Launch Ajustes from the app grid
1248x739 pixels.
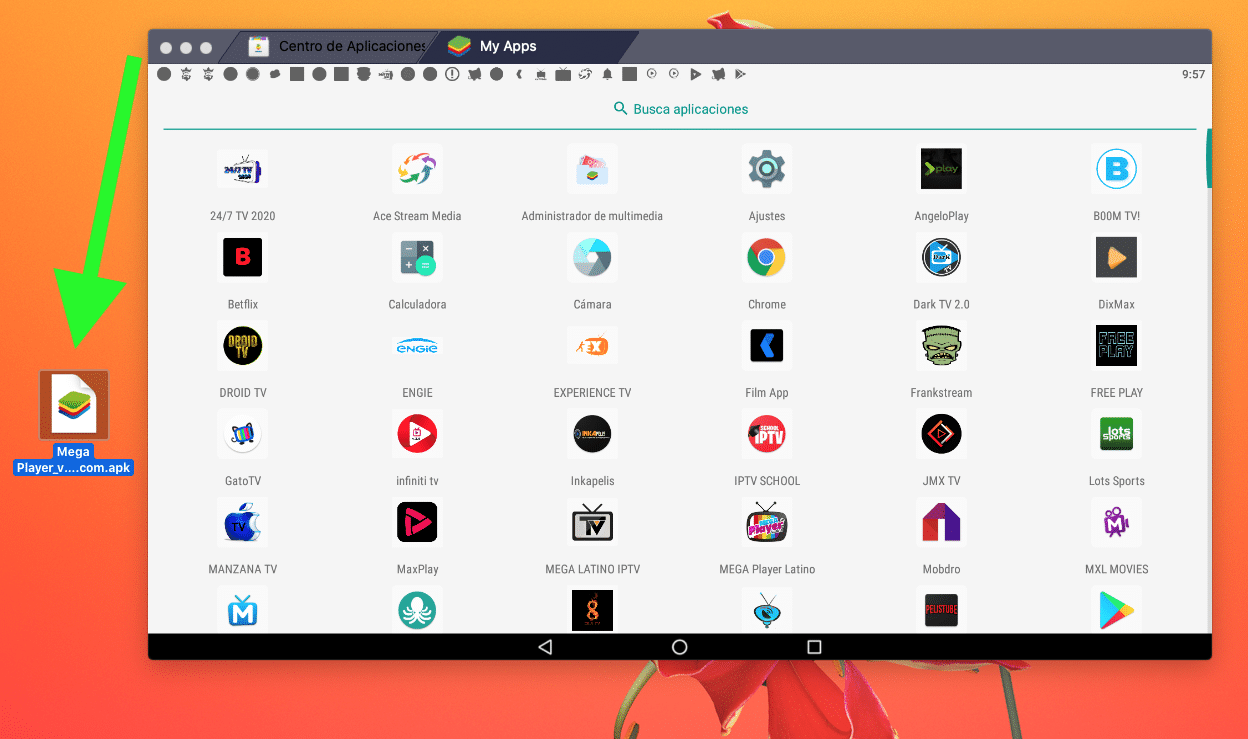pyautogui.click(x=766, y=169)
